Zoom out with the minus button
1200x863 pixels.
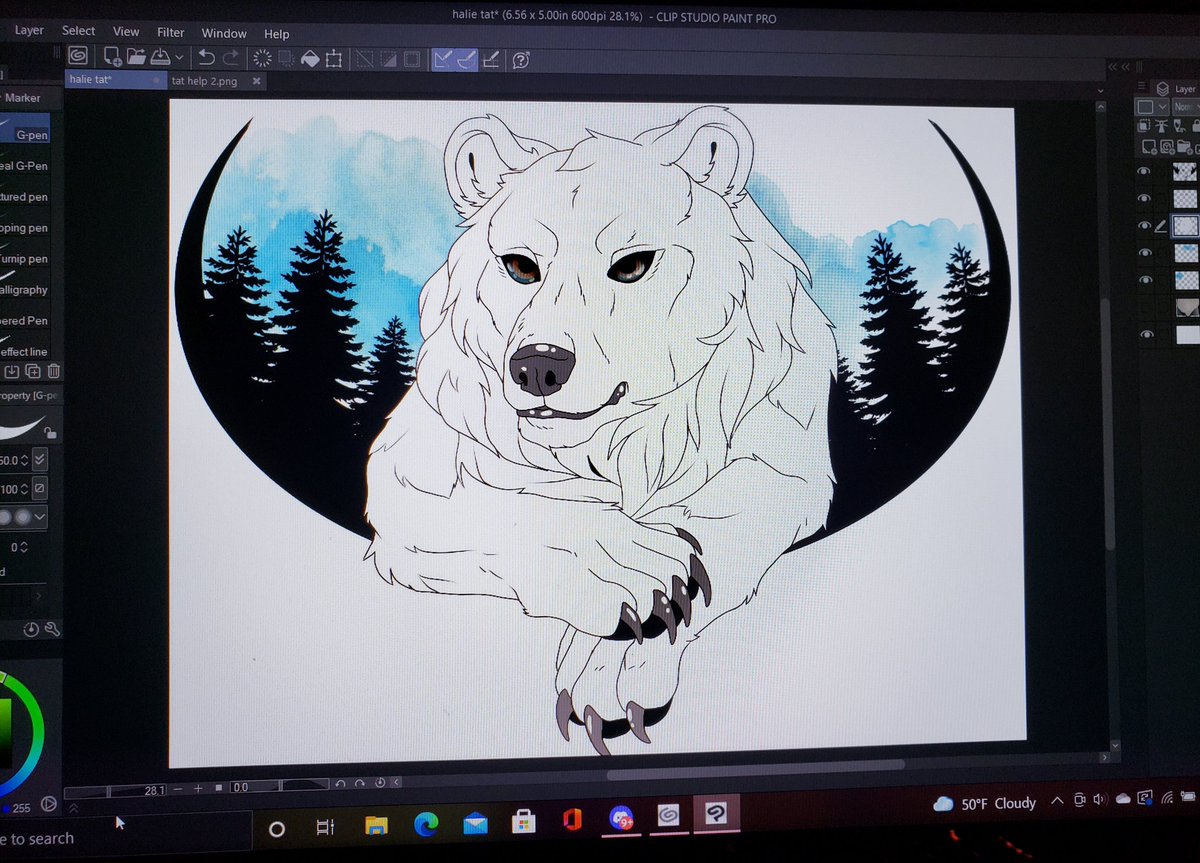coord(178,789)
